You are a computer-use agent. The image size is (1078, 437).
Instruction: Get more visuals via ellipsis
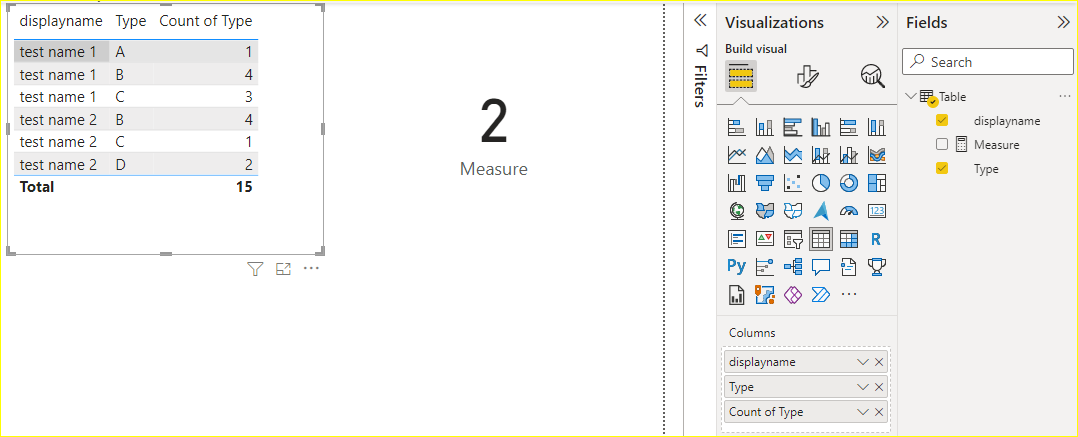click(849, 295)
